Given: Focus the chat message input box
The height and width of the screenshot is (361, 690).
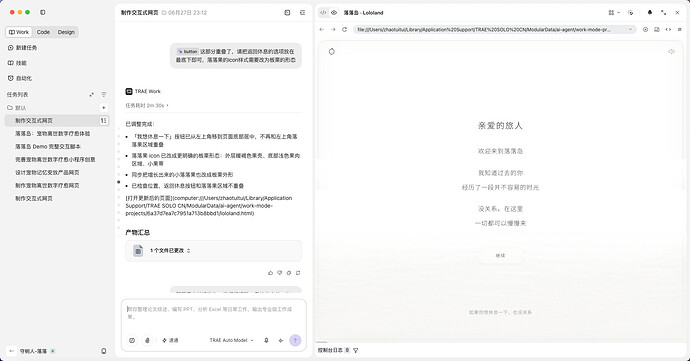Looking at the screenshot, I should (x=213, y=313).
